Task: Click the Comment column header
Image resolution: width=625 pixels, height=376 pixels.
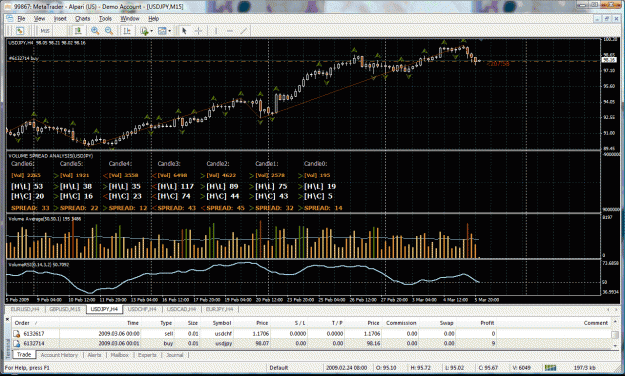Action: [x=553, y=323]
